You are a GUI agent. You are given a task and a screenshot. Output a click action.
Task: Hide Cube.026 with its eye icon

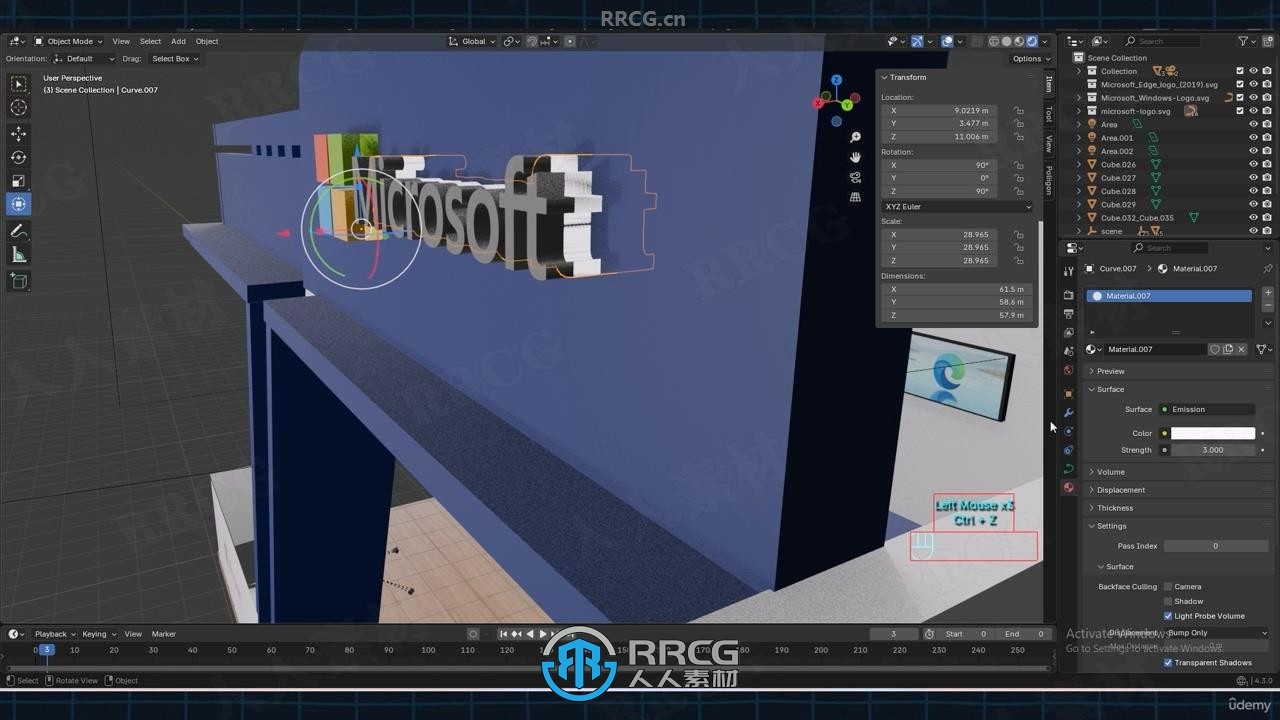click(1254, 164)
